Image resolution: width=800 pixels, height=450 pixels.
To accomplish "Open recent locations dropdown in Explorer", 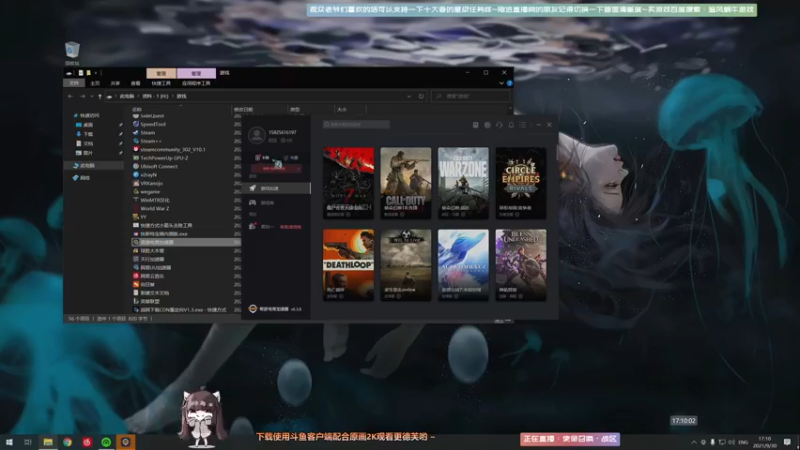I will [92, 96].
